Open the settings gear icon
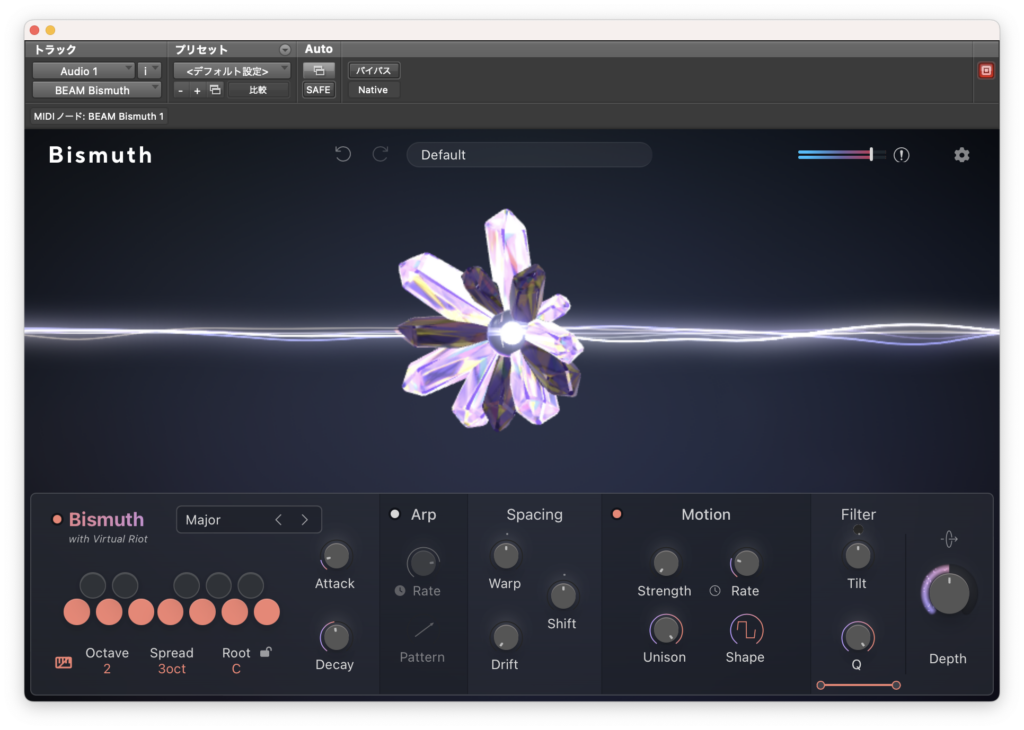Image resolution: width=1024 pixels, height=730 pixels. [961, 155]
